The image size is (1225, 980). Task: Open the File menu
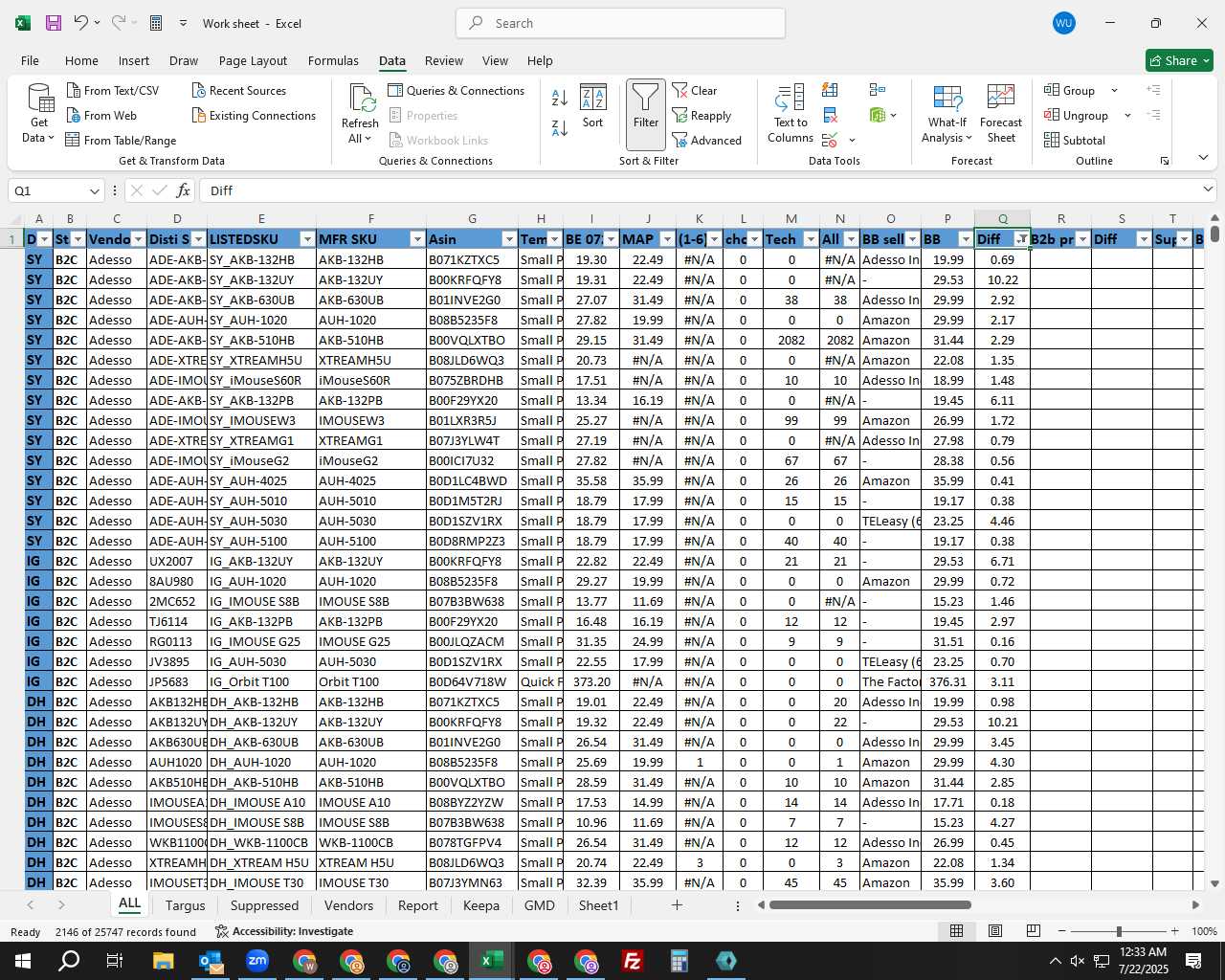(x=30, y=60)
